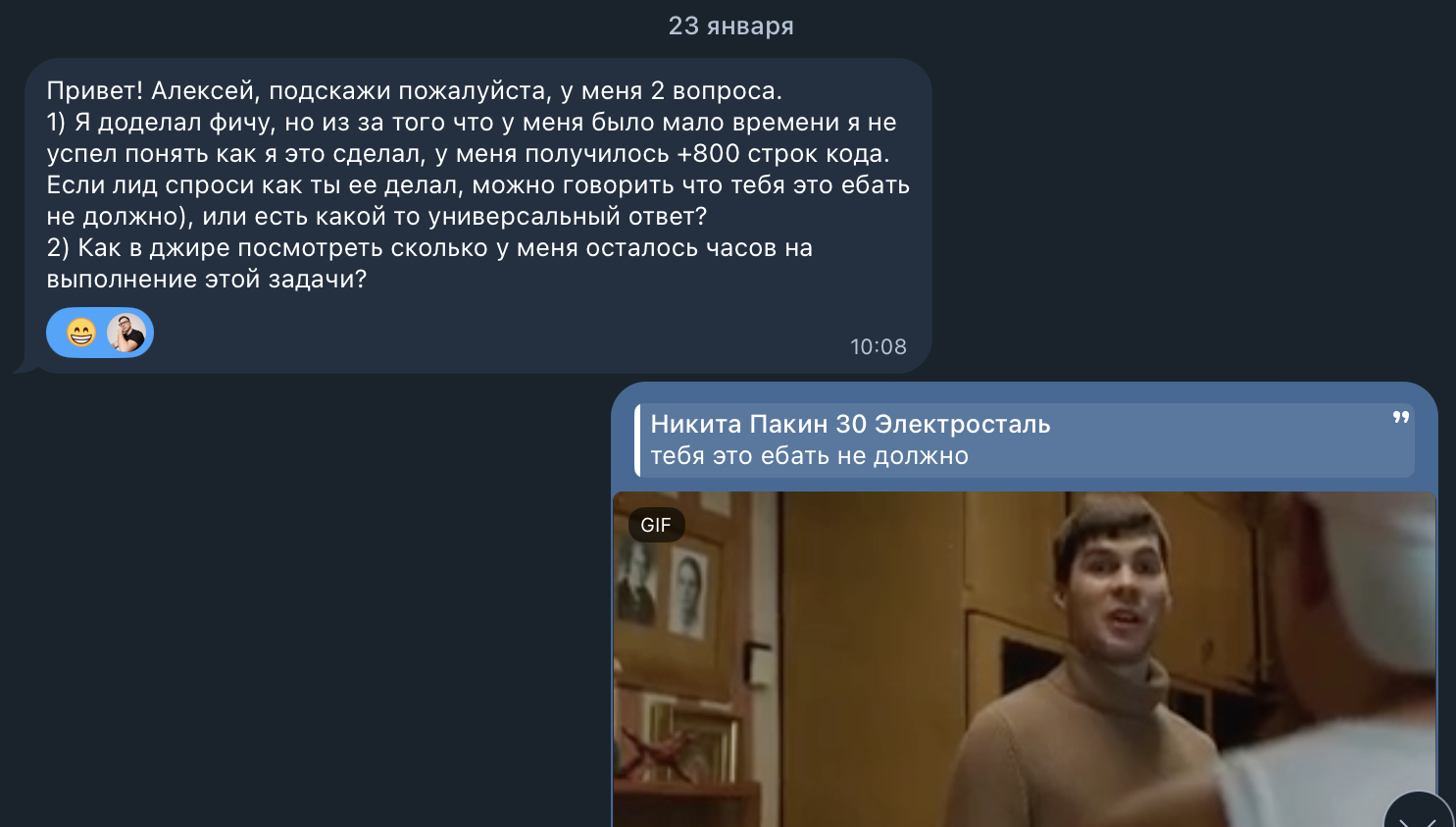Jump to quoted message from Никита Пакин
The height and width of the screenshot is (827, 1456).
1025,440
